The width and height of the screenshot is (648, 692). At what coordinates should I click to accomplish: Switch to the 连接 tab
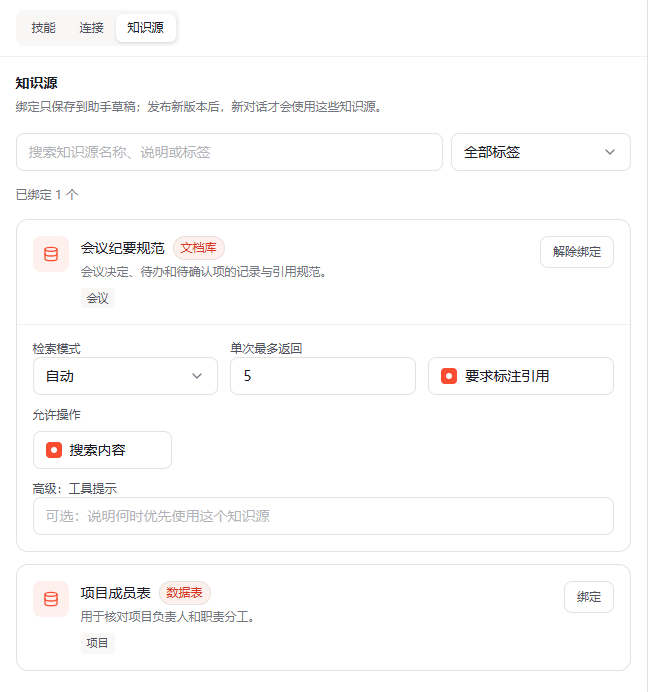point(91,28)
